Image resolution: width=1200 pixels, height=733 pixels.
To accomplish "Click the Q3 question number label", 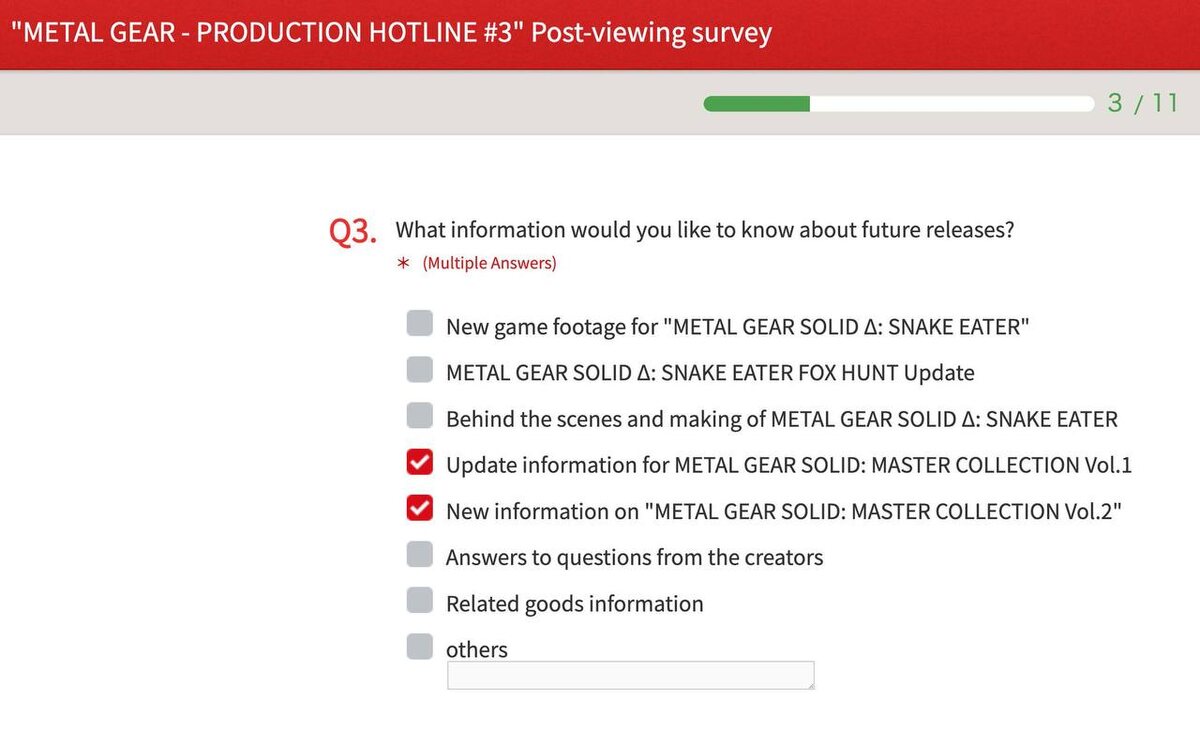I will coord(353,232).
